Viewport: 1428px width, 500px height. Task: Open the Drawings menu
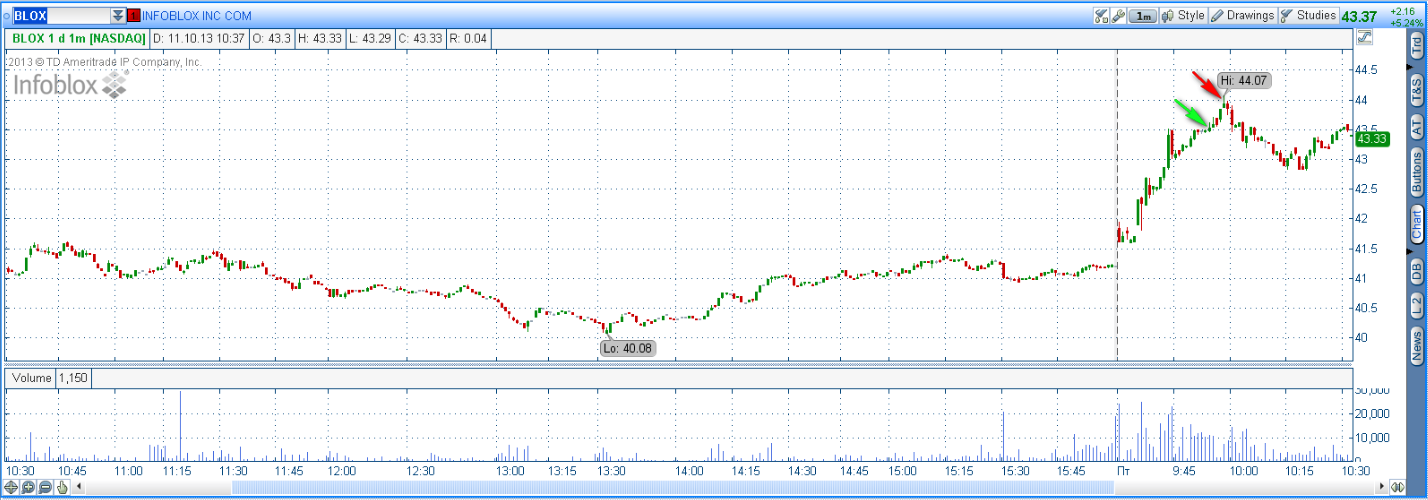[x=1242, y=16]
